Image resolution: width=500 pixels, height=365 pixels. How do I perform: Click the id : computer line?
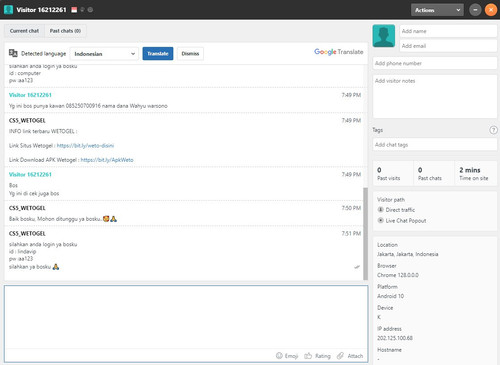click(x=25, y=73)
